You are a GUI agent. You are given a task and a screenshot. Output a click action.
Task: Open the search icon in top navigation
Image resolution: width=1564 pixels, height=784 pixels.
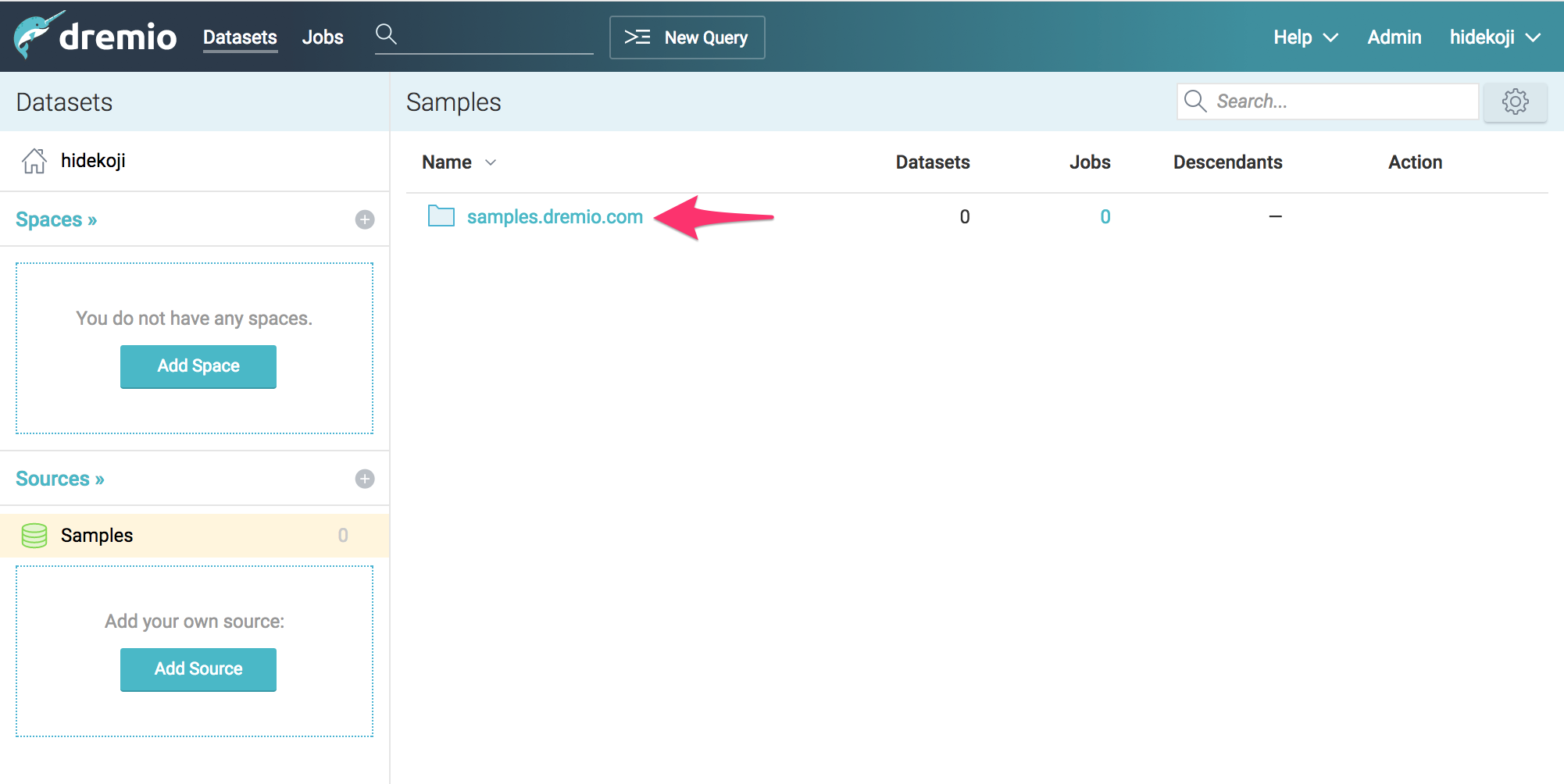click(x=387, y=34)
